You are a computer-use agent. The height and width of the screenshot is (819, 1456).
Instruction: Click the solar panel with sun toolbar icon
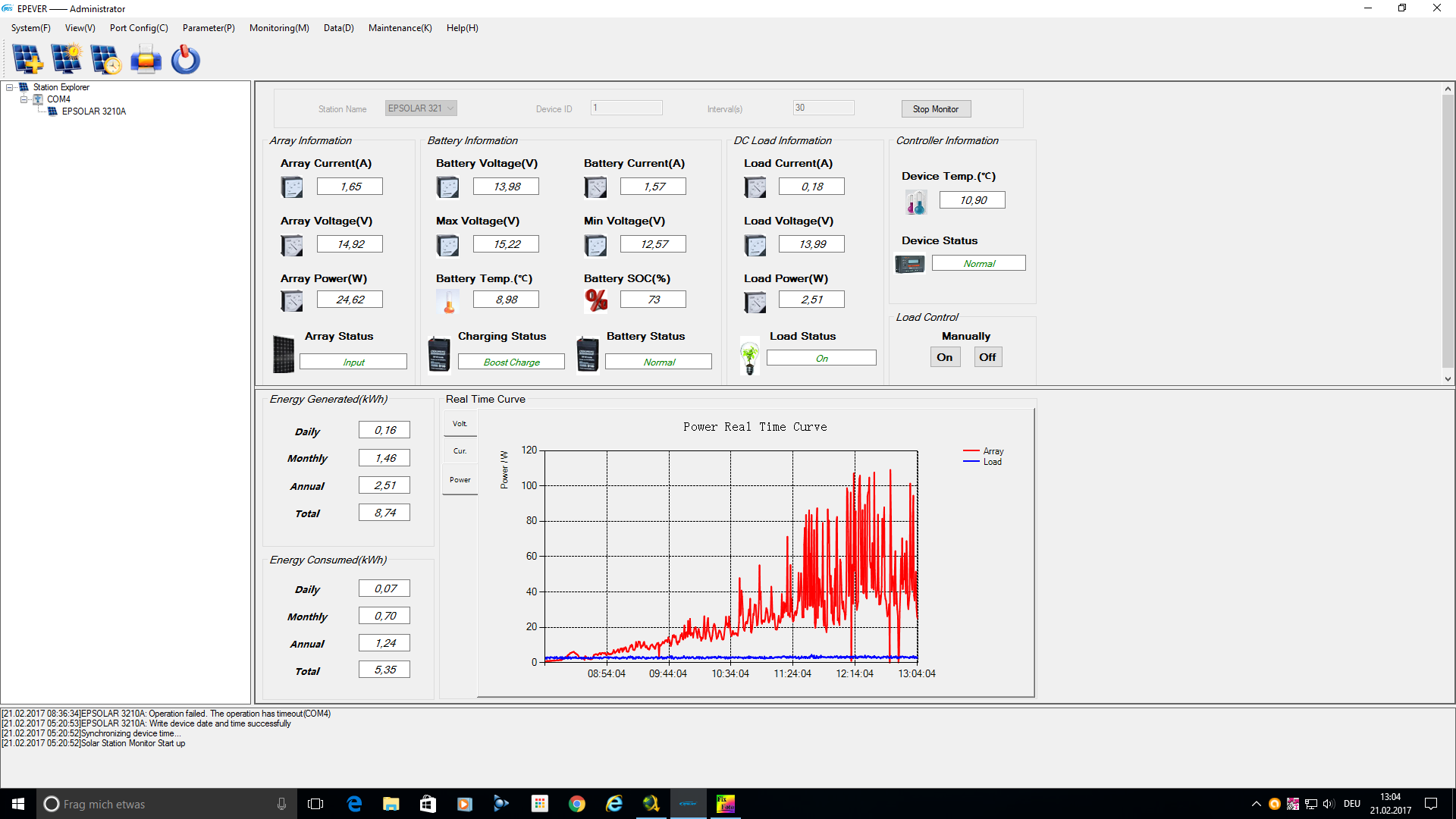click(x=67, y=59)
